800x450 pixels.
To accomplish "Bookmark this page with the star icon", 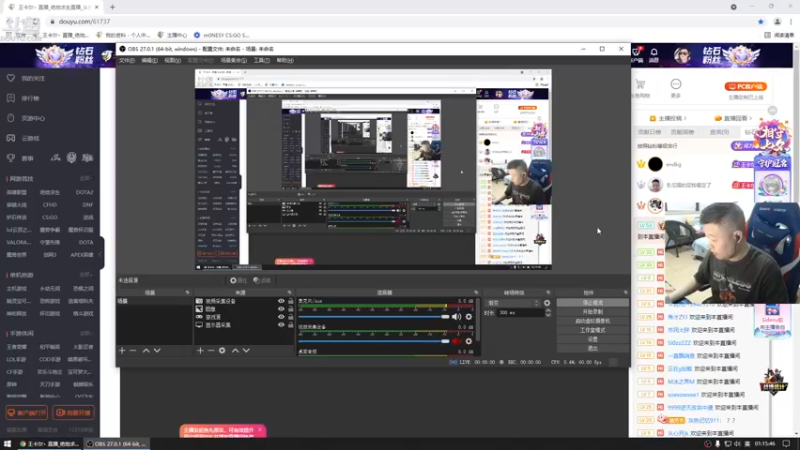I will click(761, 21).
